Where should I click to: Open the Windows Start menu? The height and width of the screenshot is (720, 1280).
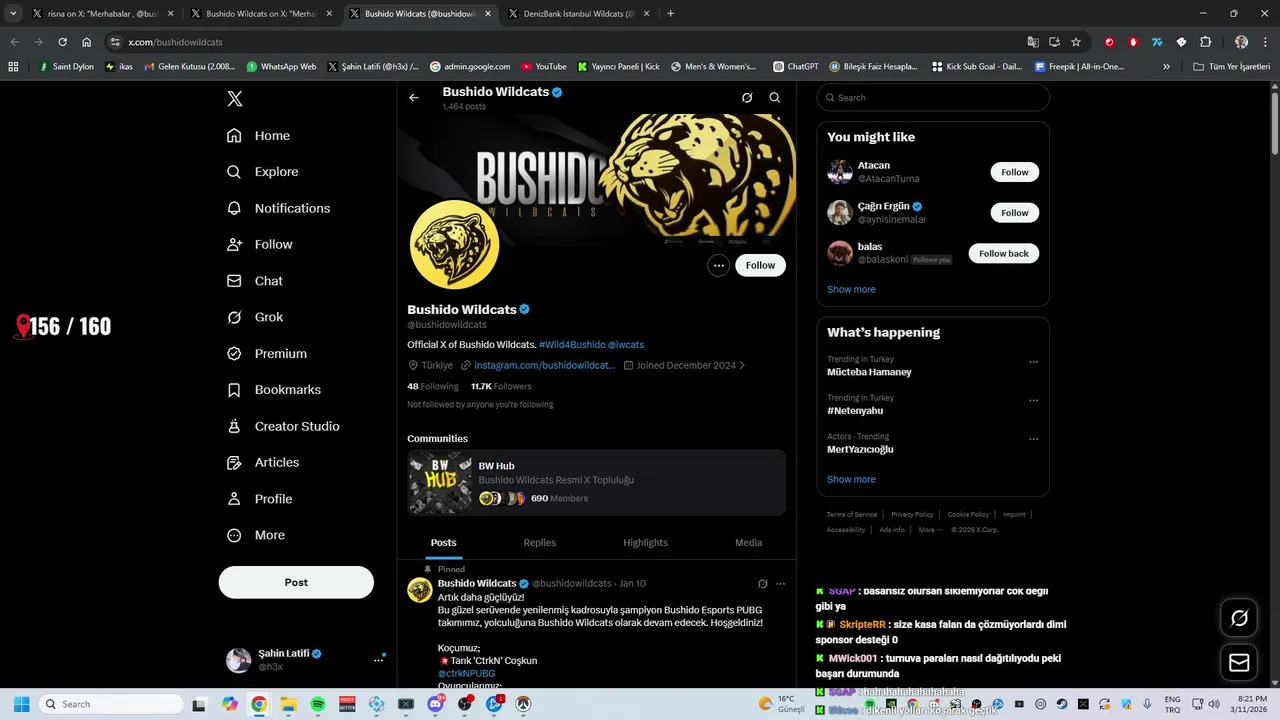pos(21,704)
